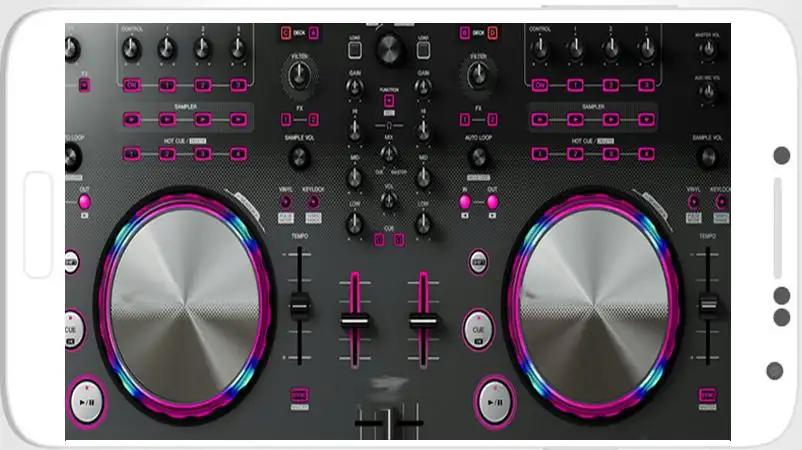Image resolution: width=802 pixels, height=450 pixels.
Task: Trigger fourth sampler pad on left deck
Action: tap(238, 120)
